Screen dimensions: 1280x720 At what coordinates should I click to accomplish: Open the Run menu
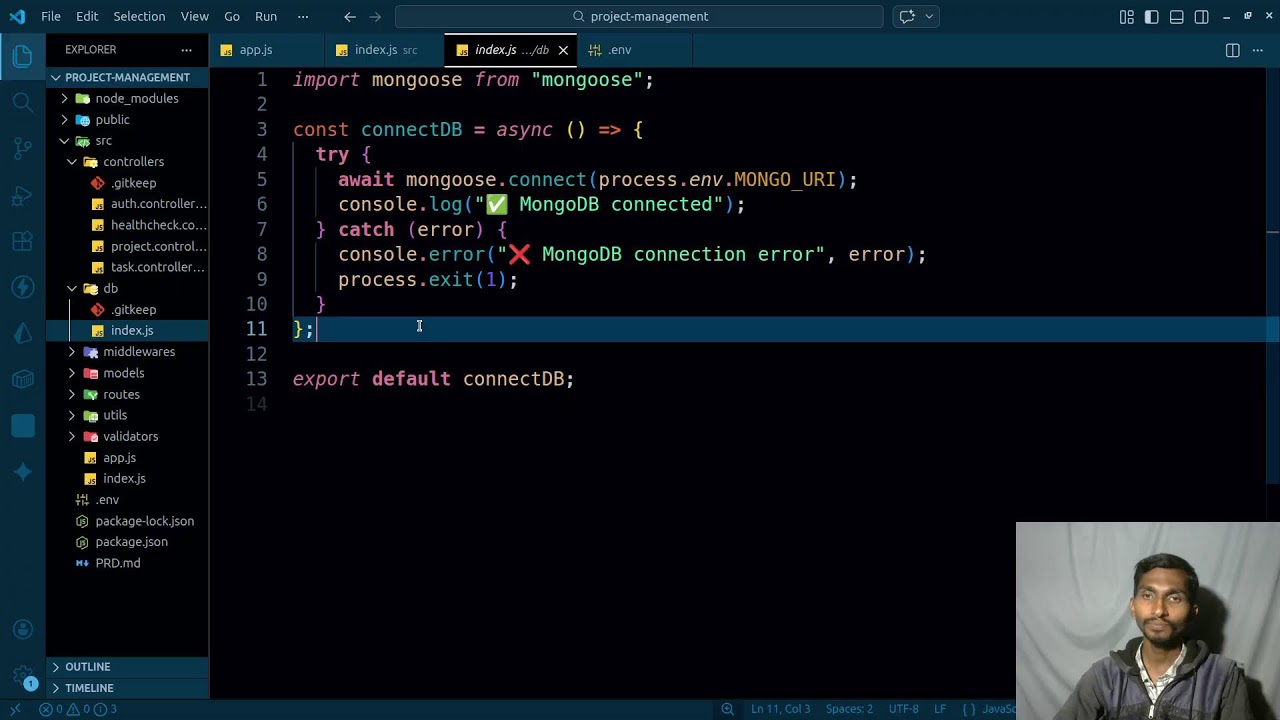266,16
